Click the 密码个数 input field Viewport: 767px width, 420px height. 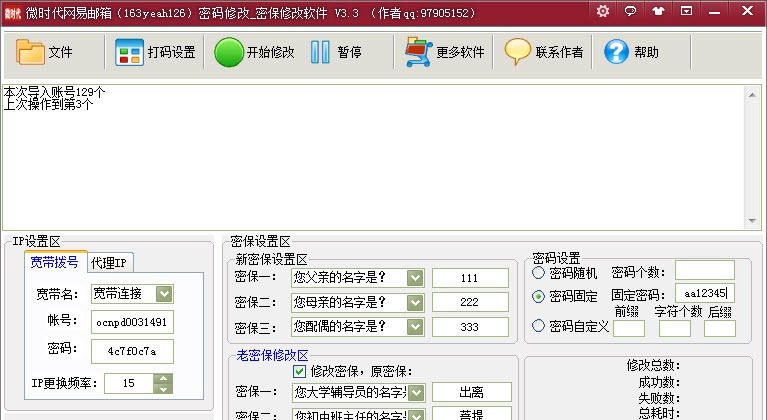point(705,270)
